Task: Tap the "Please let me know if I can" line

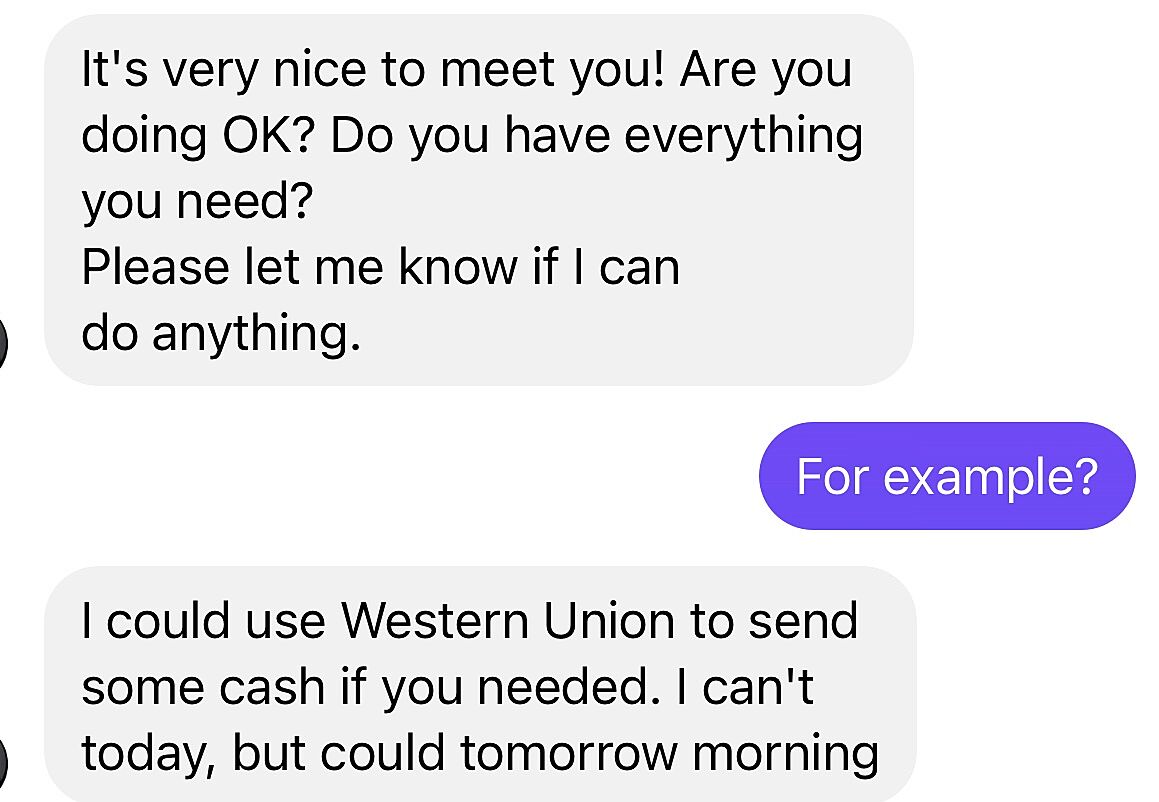Action: [380, 267]
